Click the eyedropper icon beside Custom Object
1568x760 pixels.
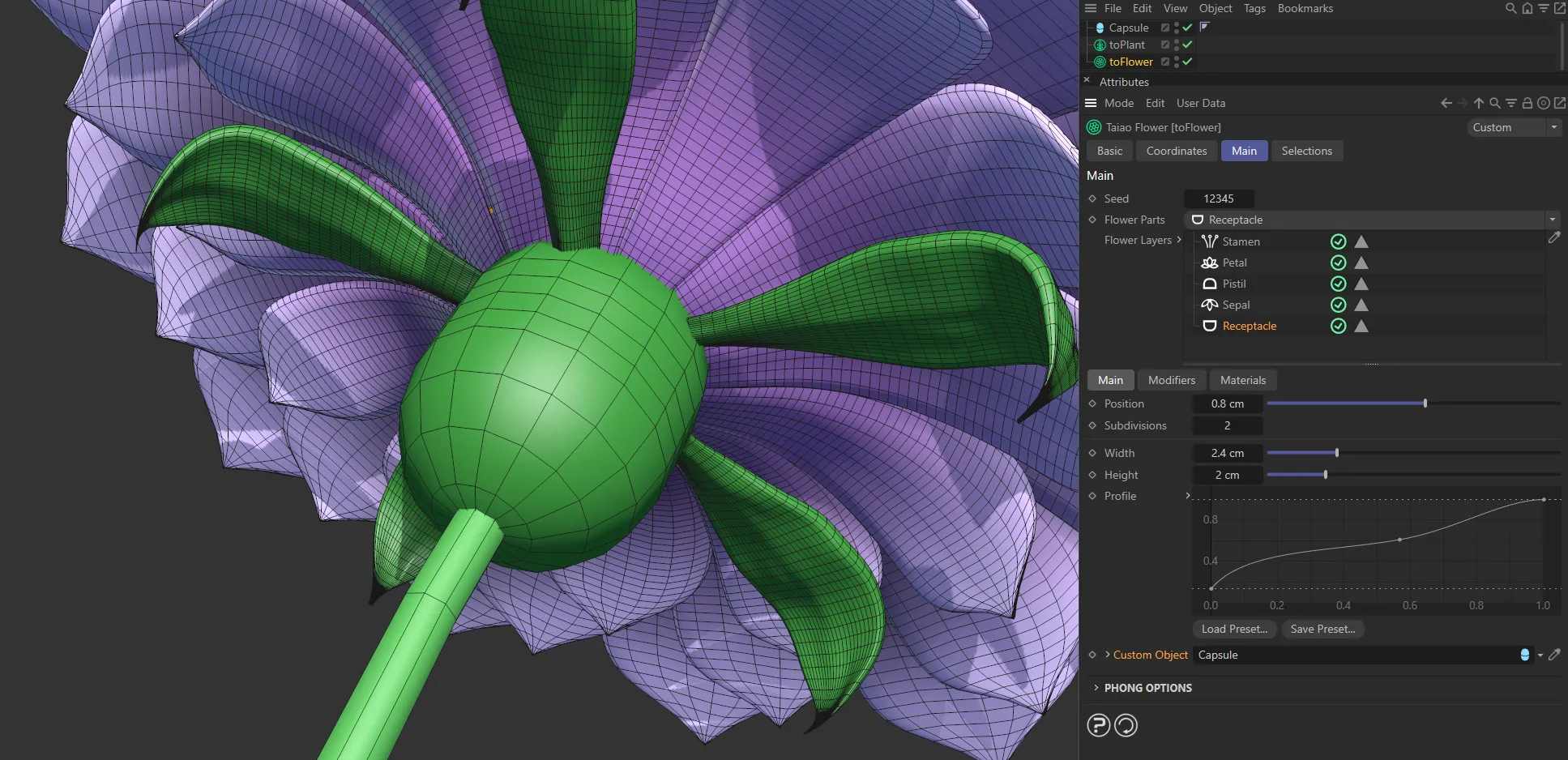(x=1554, y=655)
